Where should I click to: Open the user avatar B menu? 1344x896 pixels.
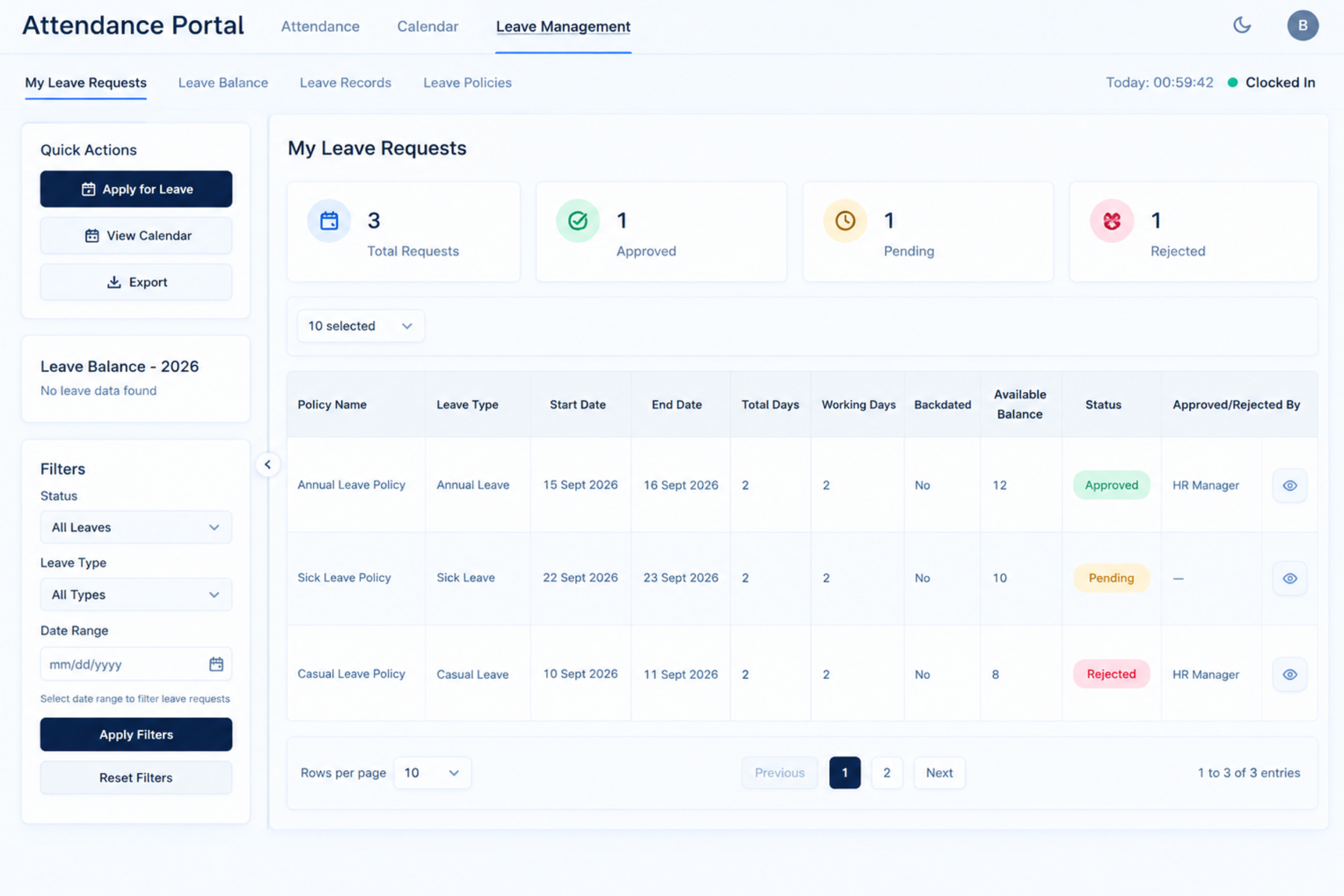tap(1303, 25)
